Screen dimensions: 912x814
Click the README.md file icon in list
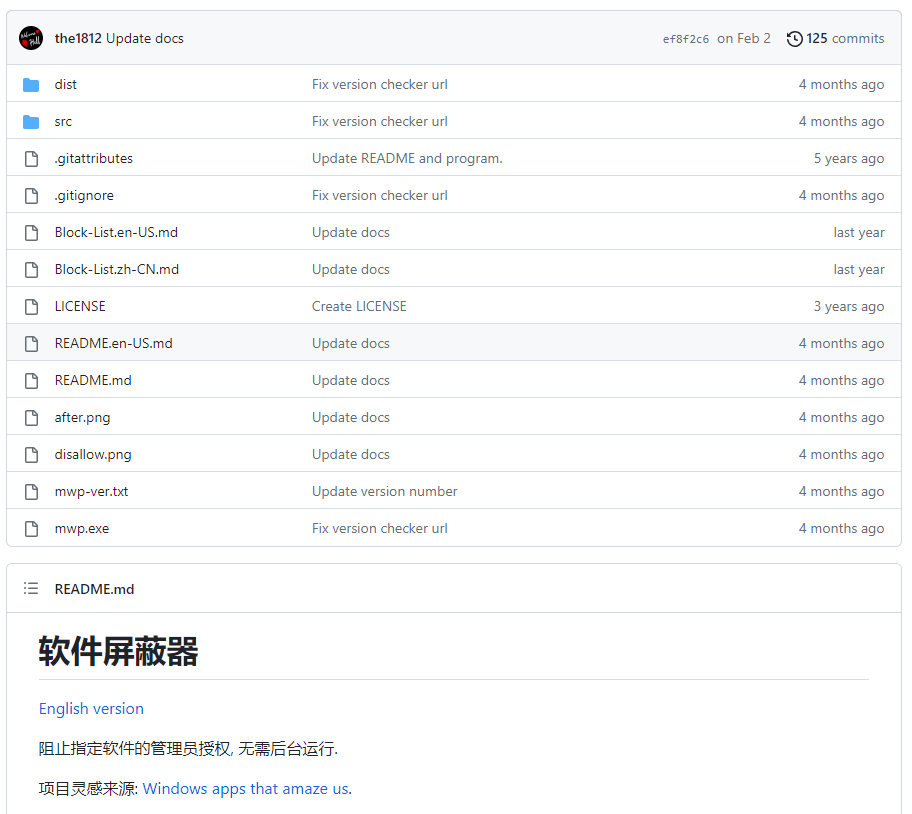click(31, 381)
